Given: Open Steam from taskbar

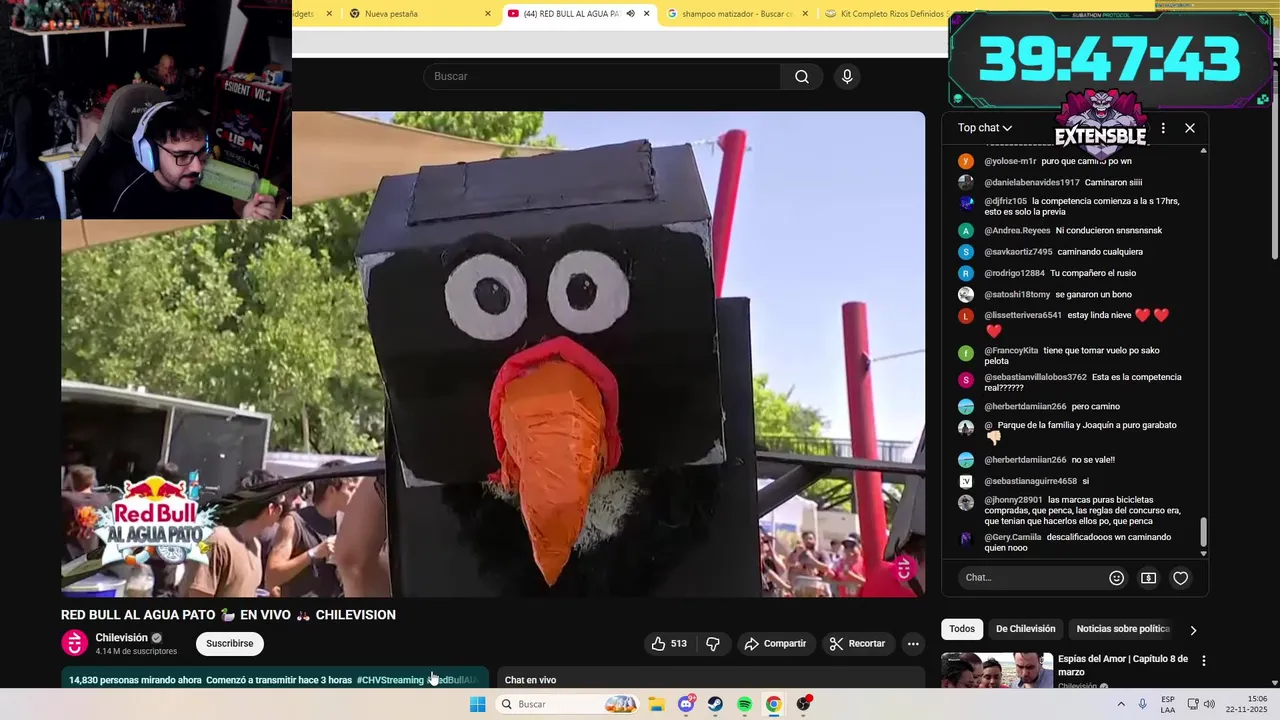Looking at the screenshot, I should (x=715, y=704).
